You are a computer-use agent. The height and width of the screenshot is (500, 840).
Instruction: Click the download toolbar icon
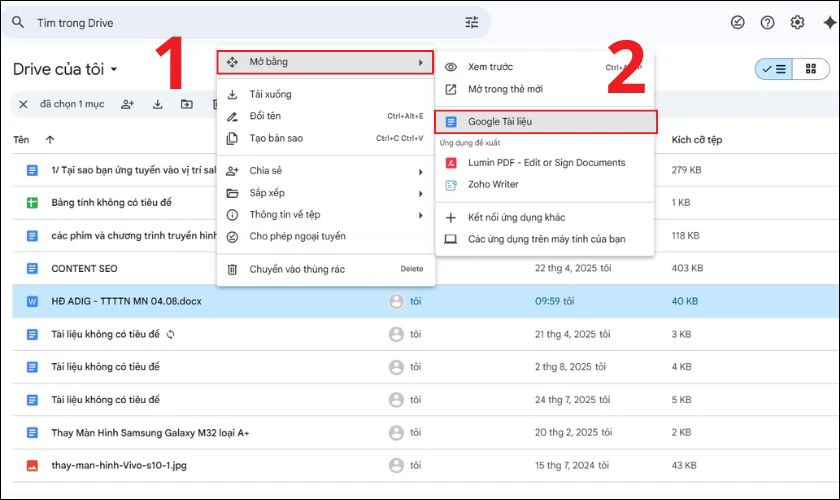point(158,104)
